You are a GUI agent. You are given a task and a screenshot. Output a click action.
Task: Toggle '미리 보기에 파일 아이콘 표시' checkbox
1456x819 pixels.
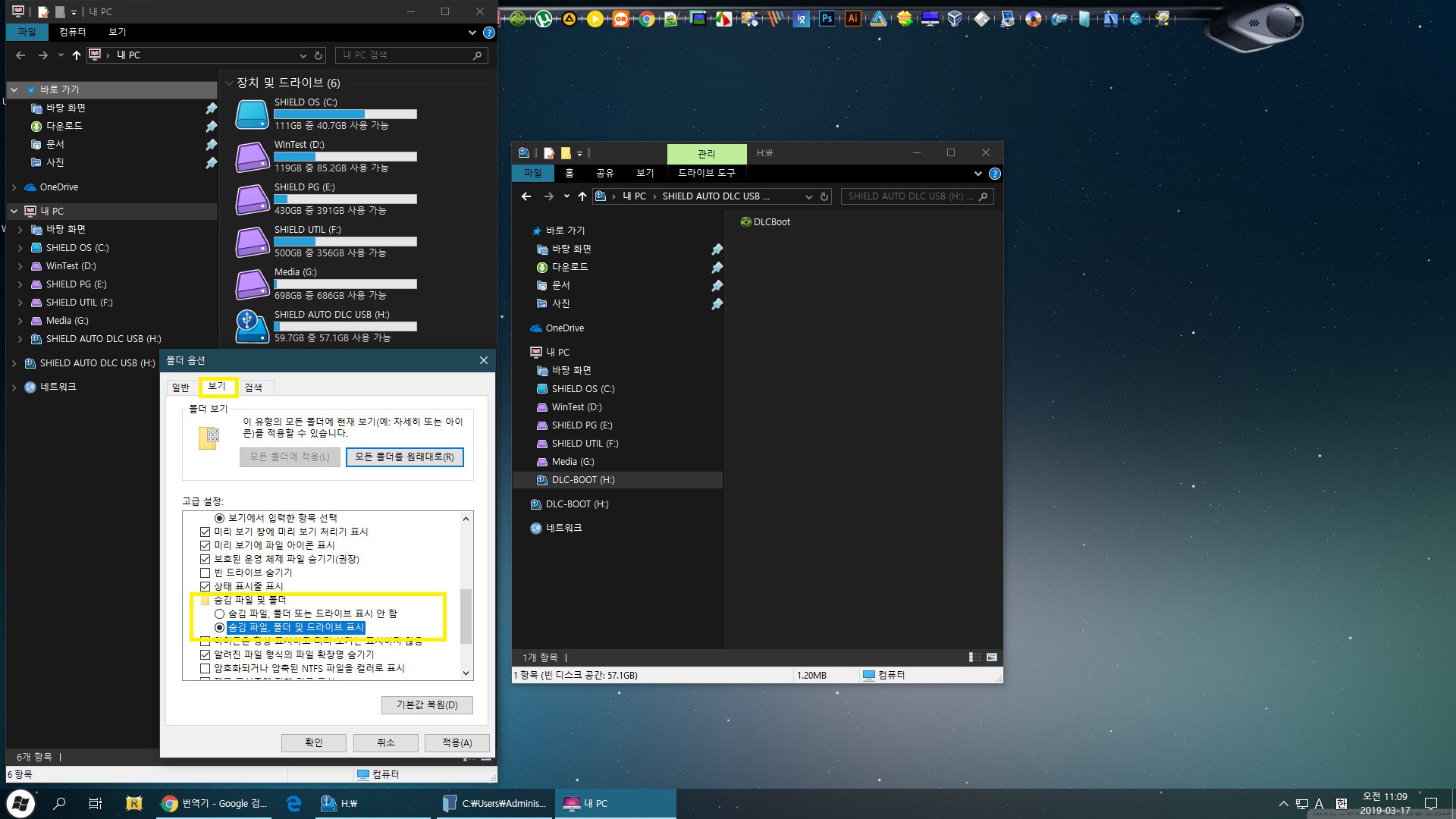coord(205,545)
